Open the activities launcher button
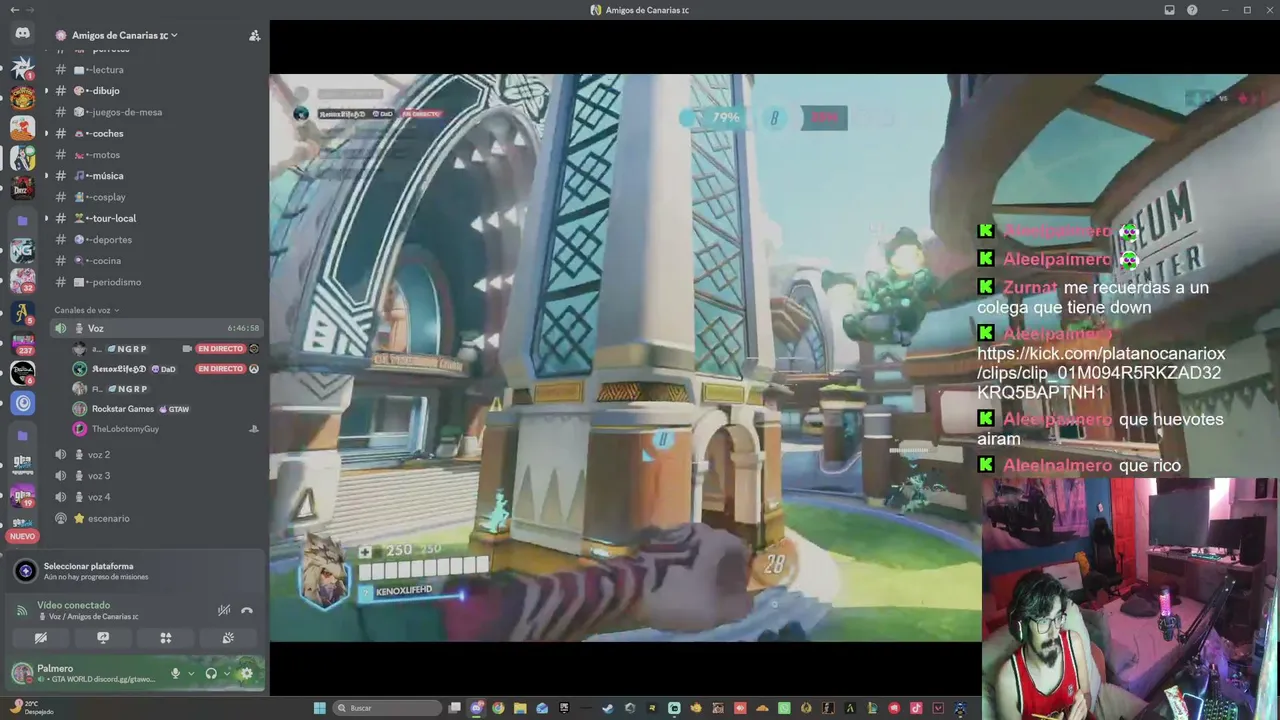Screen dimensions: 1280x720 click(x=166, y=638)
